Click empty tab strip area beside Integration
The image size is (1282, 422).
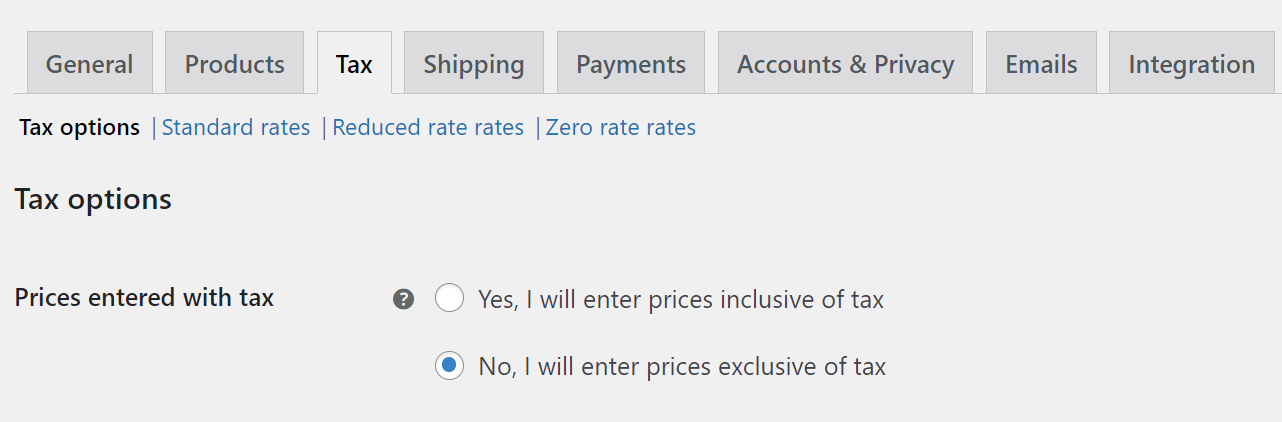pos(1278,63)
